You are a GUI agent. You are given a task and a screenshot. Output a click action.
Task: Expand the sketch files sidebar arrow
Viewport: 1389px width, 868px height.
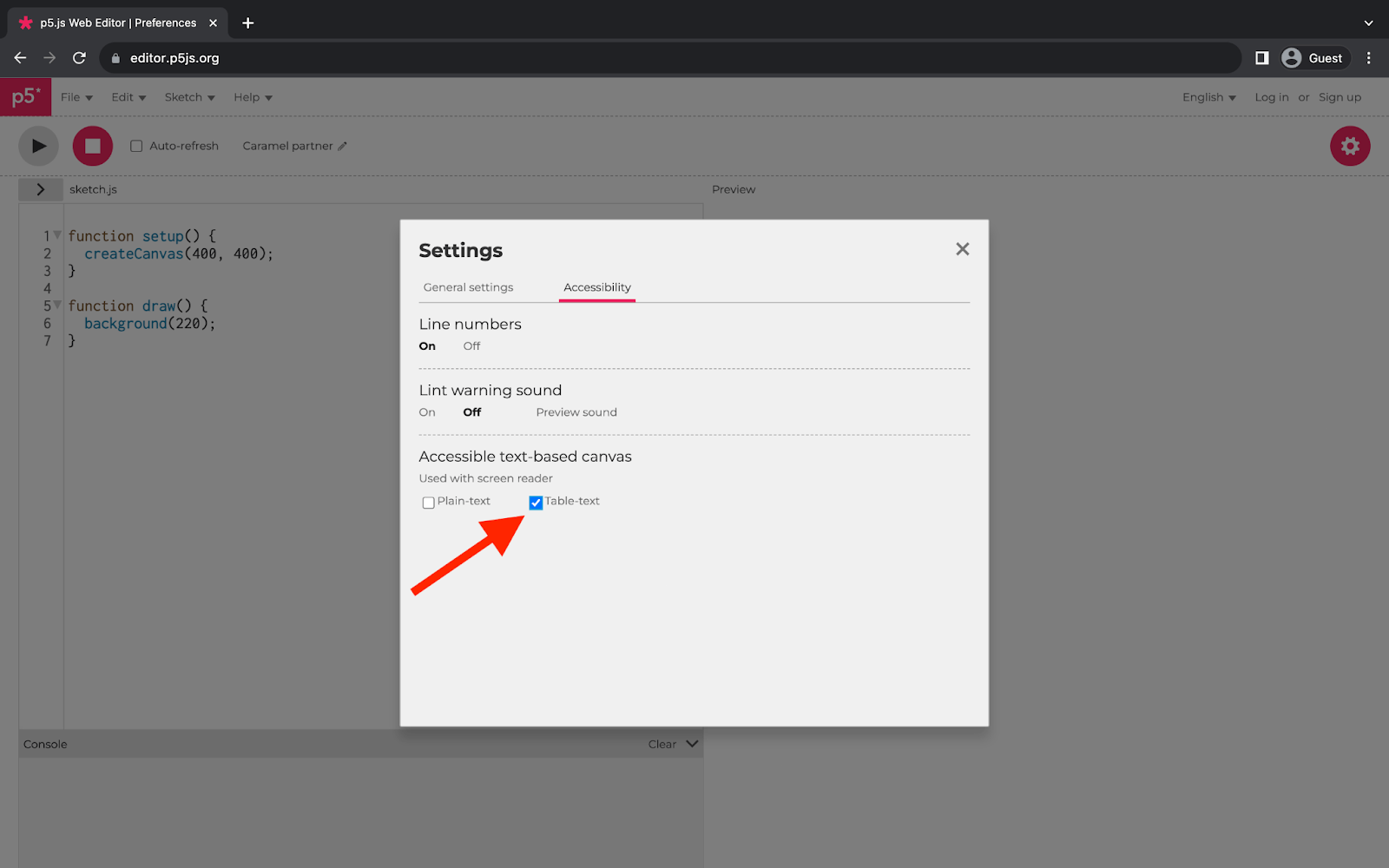click(x=41, y=188)
